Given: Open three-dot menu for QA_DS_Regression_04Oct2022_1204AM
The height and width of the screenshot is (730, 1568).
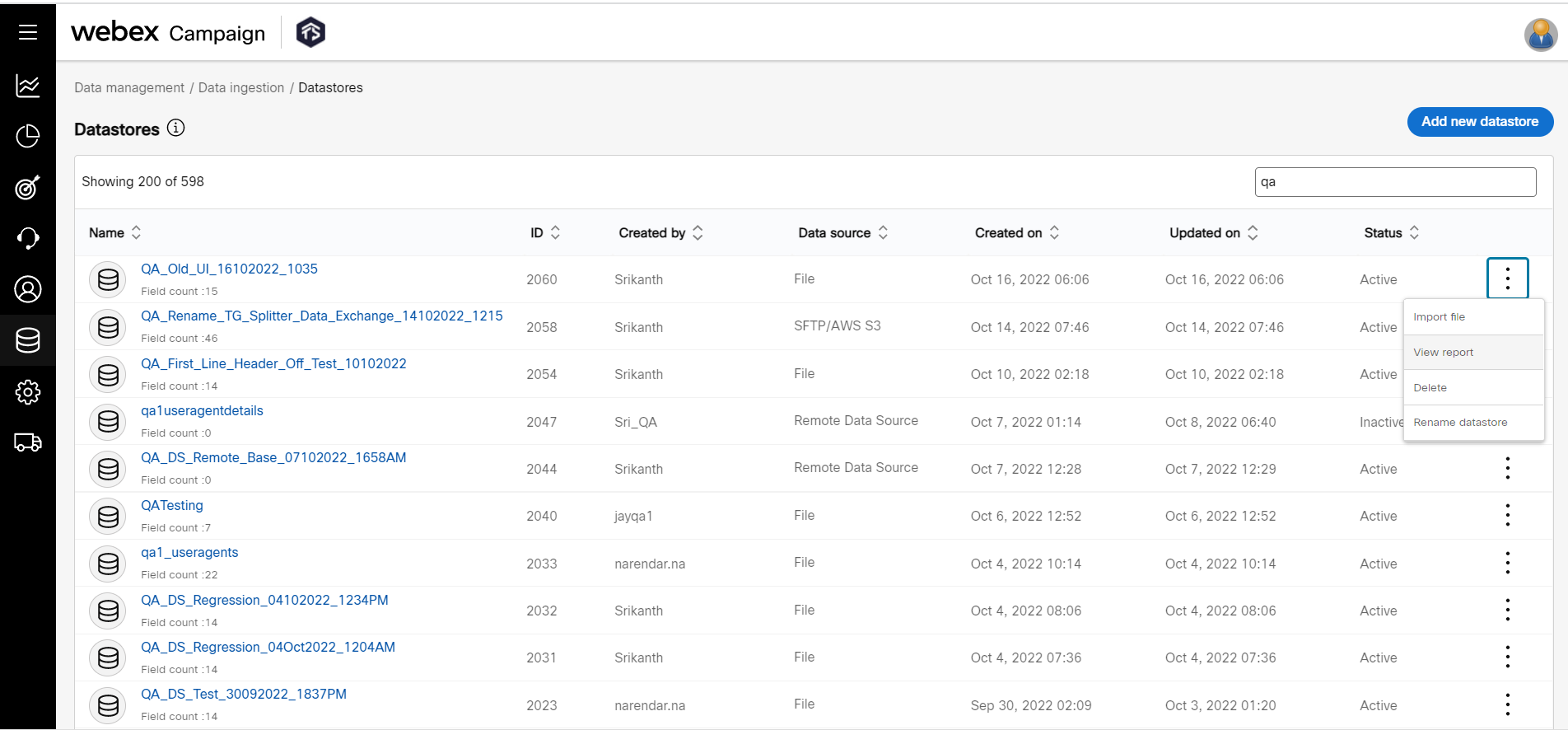Looking at the screenshot, I should pyautogui.click(x=1507, y=657).
